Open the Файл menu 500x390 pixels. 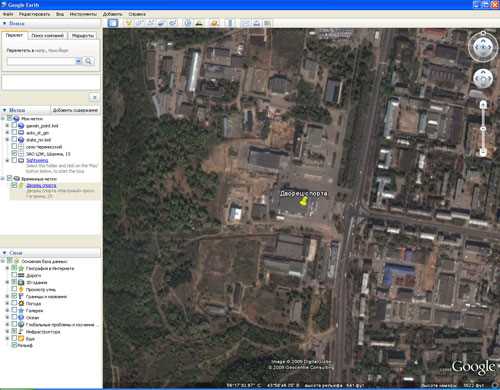point(8,14)
